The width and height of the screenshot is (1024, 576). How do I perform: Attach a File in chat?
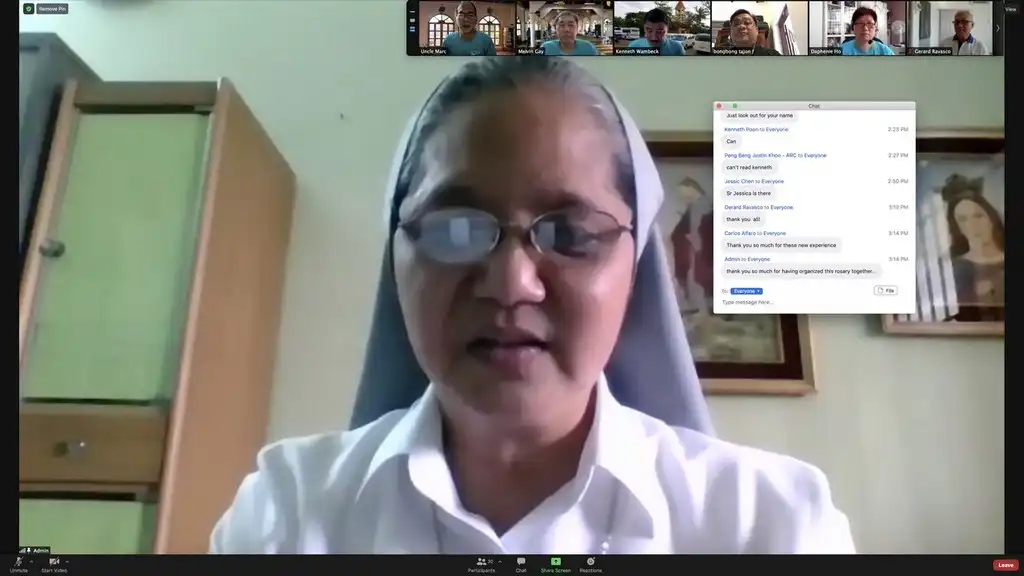pos(886,291)
